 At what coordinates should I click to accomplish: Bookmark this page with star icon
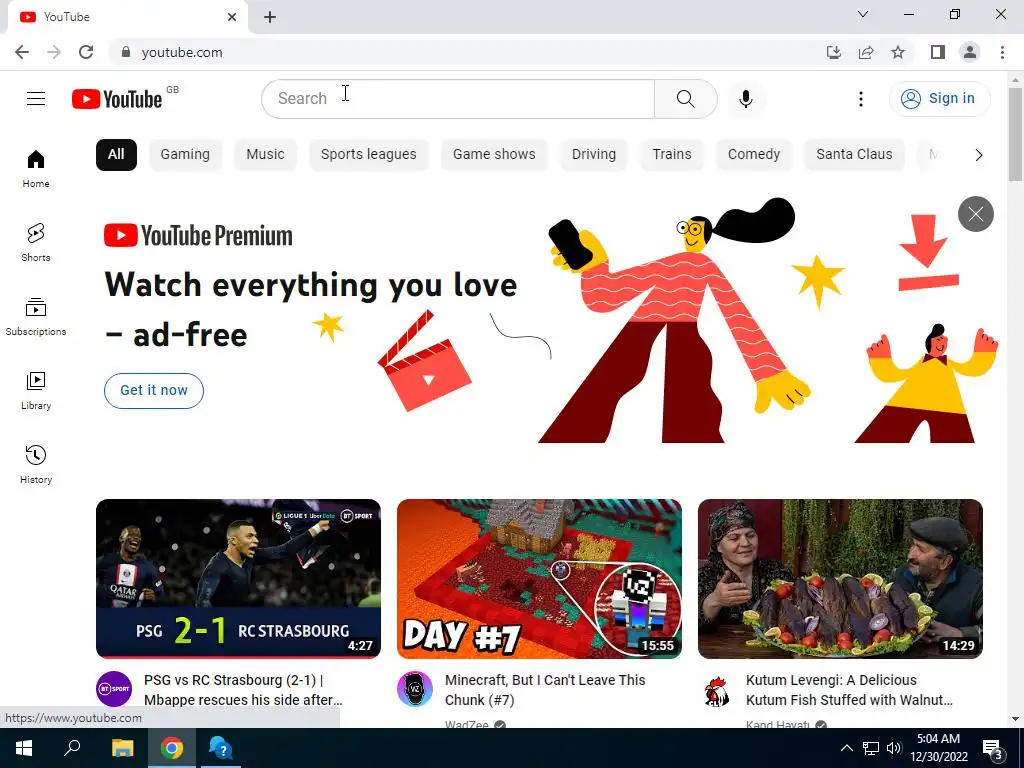898,52
